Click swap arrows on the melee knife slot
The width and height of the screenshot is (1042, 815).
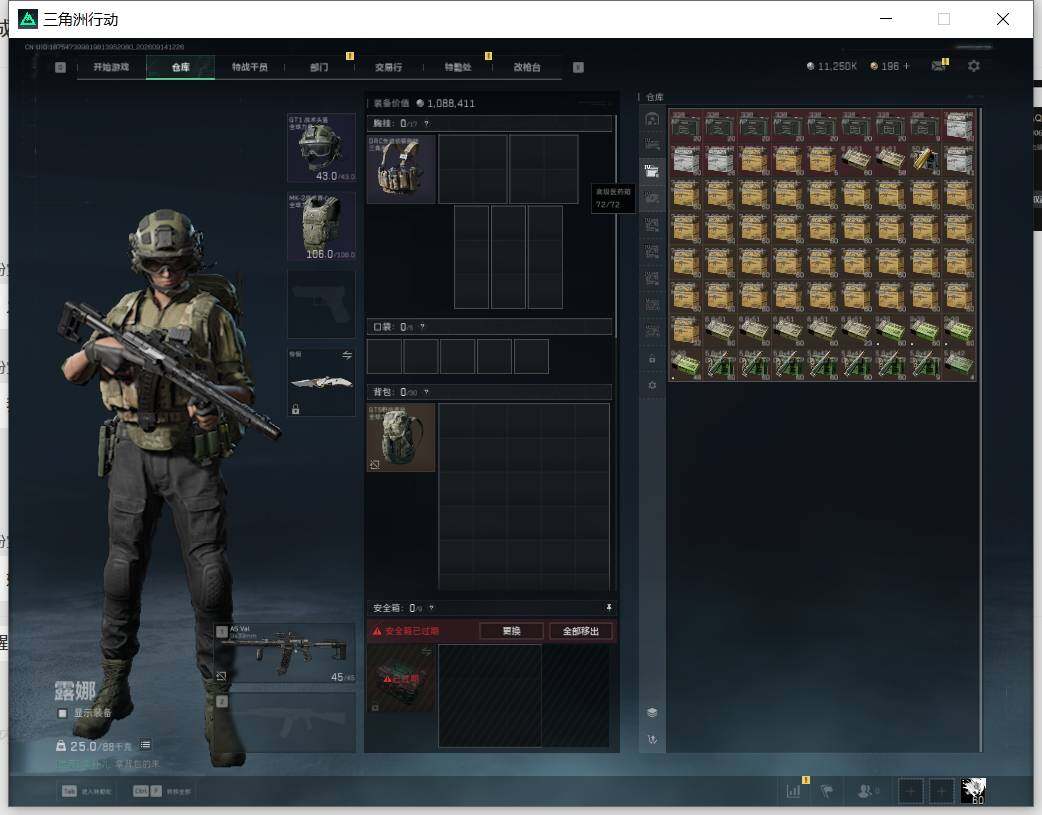point(347,356)
